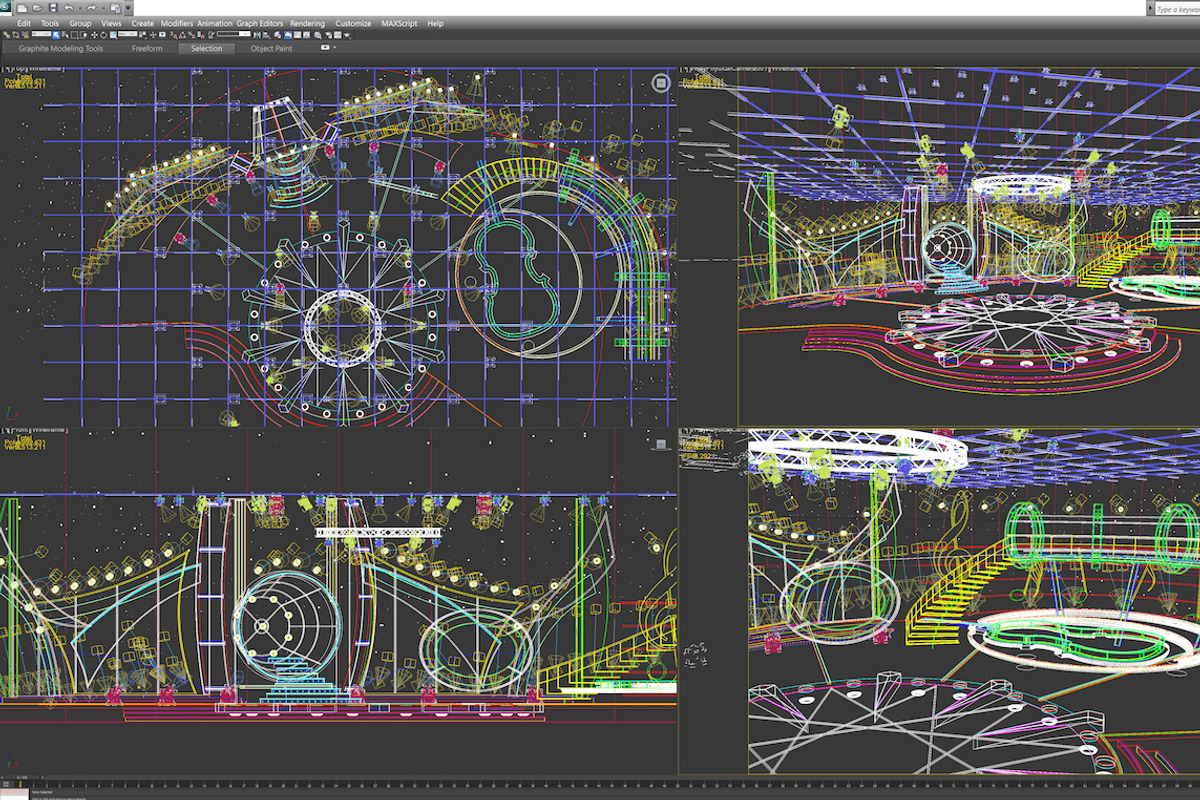The width and height of the screenshot is (1200, 800).
Task: Click arrow button left of keyword search
Action: 1150,8
